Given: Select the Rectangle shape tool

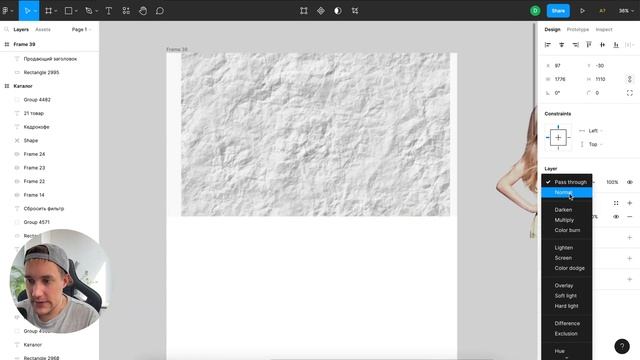Looking at the screenshot, I should pos(69,11).
